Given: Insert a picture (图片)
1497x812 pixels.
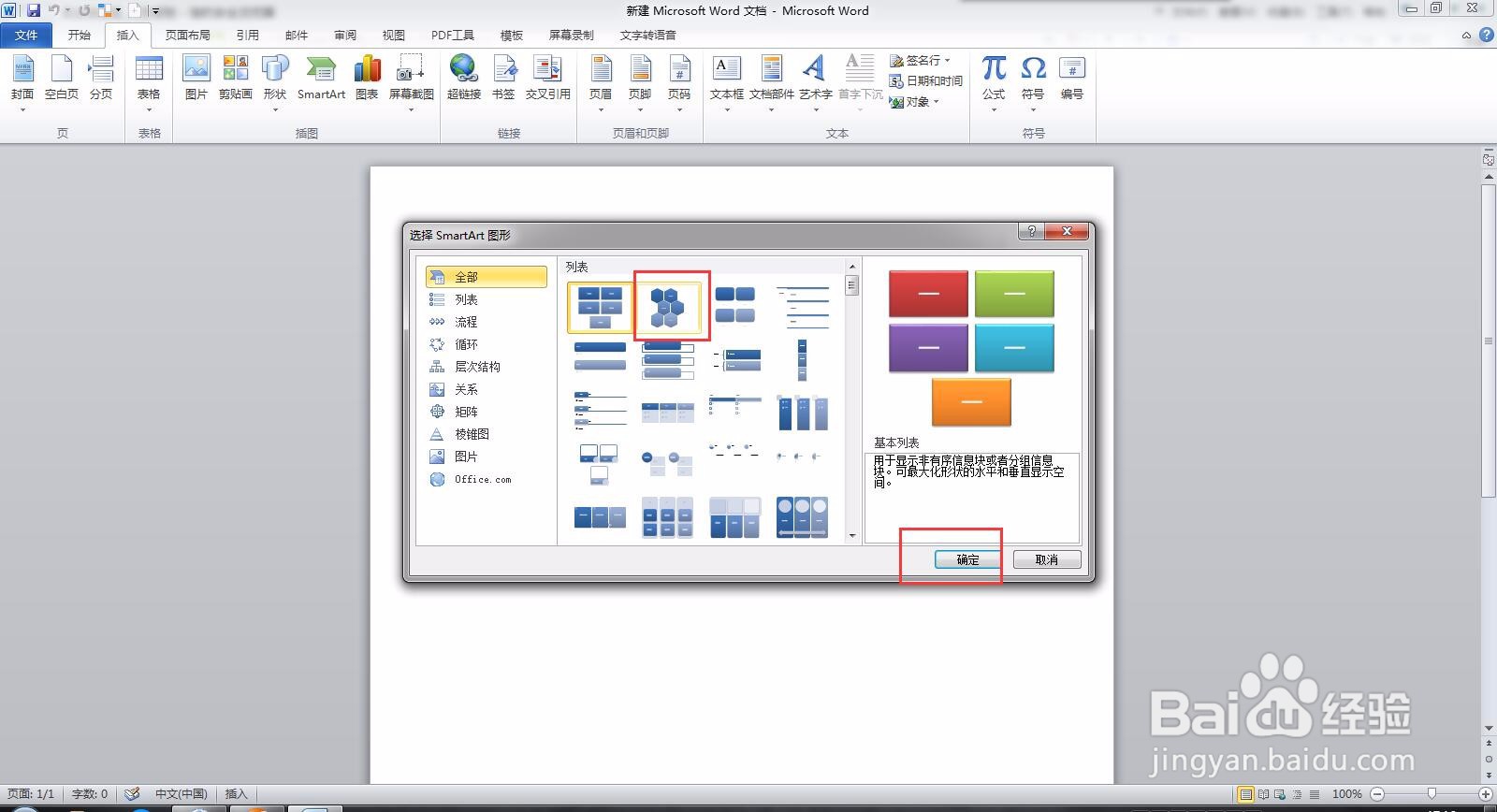Looking at the screenshot, I should (x=196, y=79).
